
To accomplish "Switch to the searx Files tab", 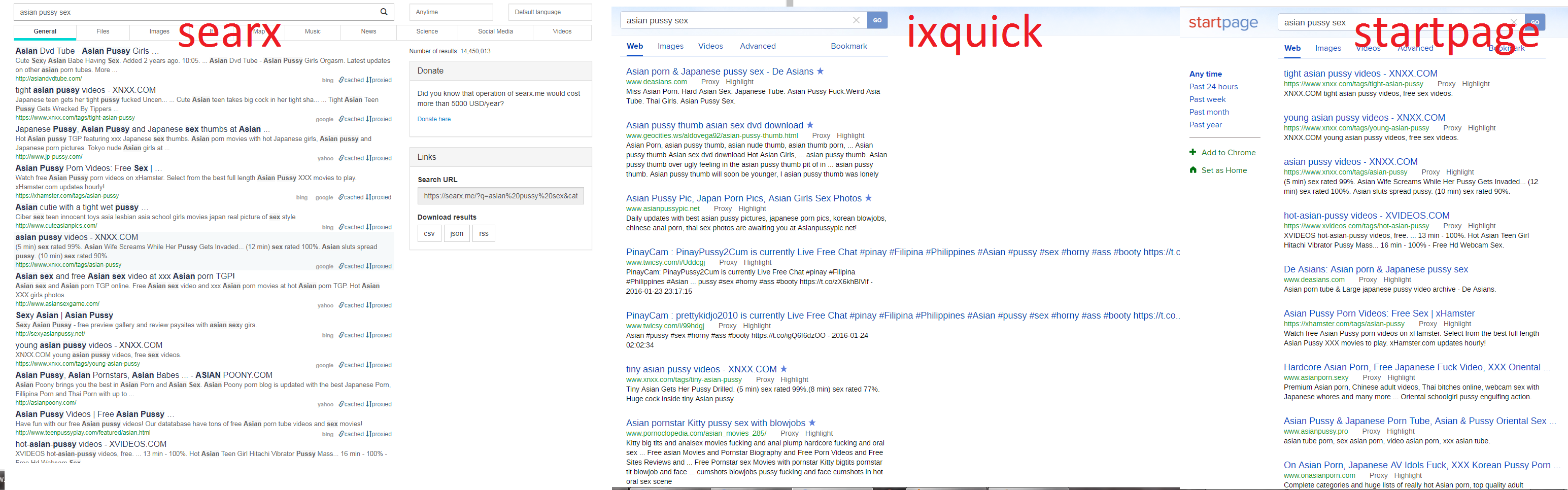I will coord(103,31).
